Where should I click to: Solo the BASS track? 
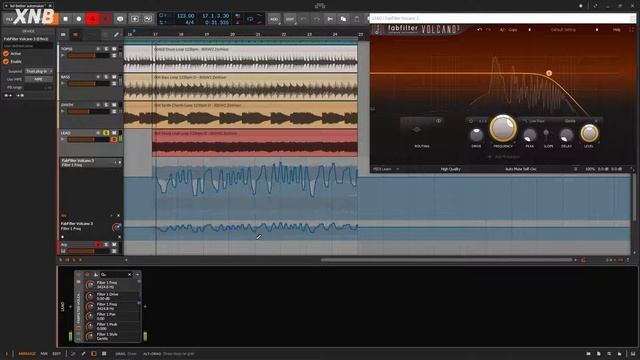(106, 77)
